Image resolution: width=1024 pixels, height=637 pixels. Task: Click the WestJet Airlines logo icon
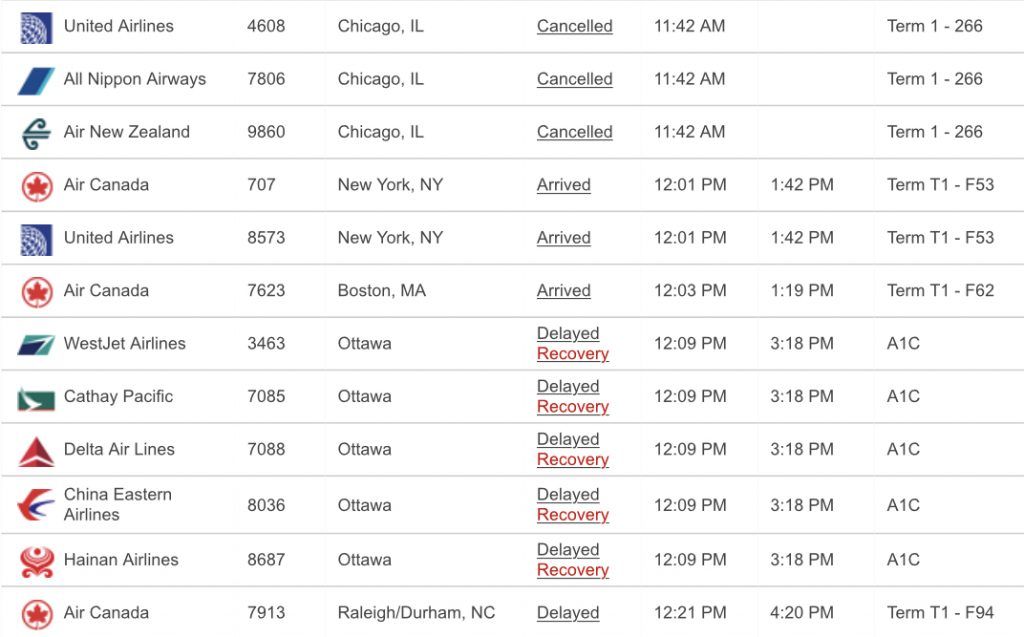(x=36, y=345)
